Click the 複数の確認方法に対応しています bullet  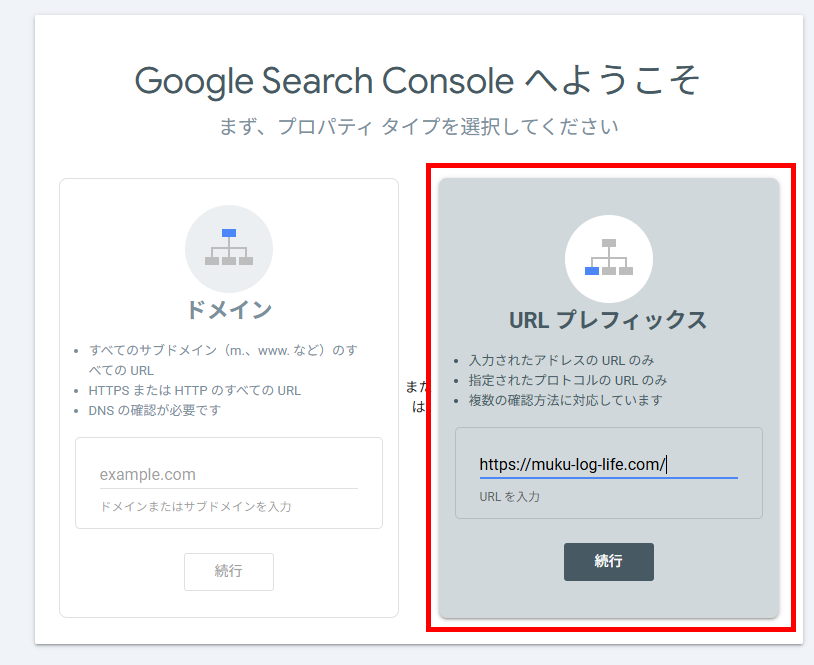pos(565,400)
